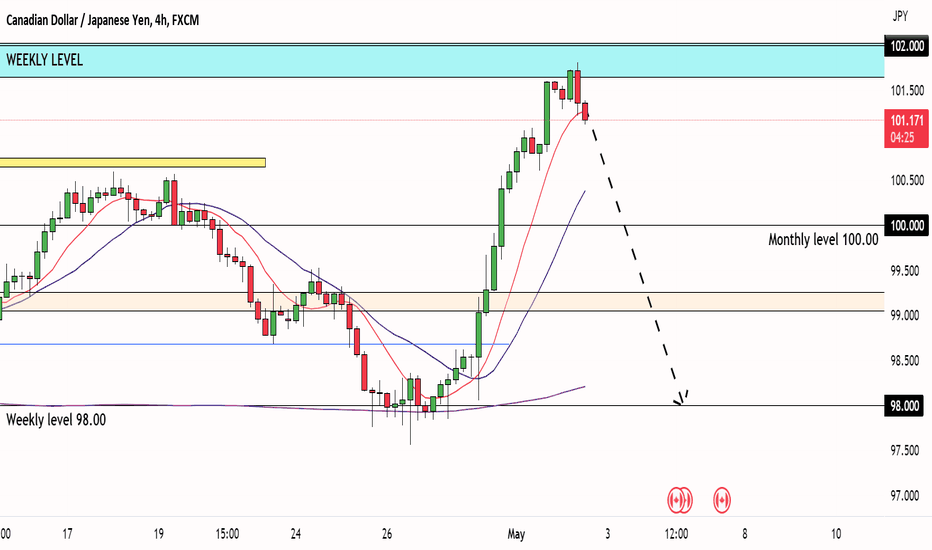Select the 102.000 price label on the axis

pos(906,46)
